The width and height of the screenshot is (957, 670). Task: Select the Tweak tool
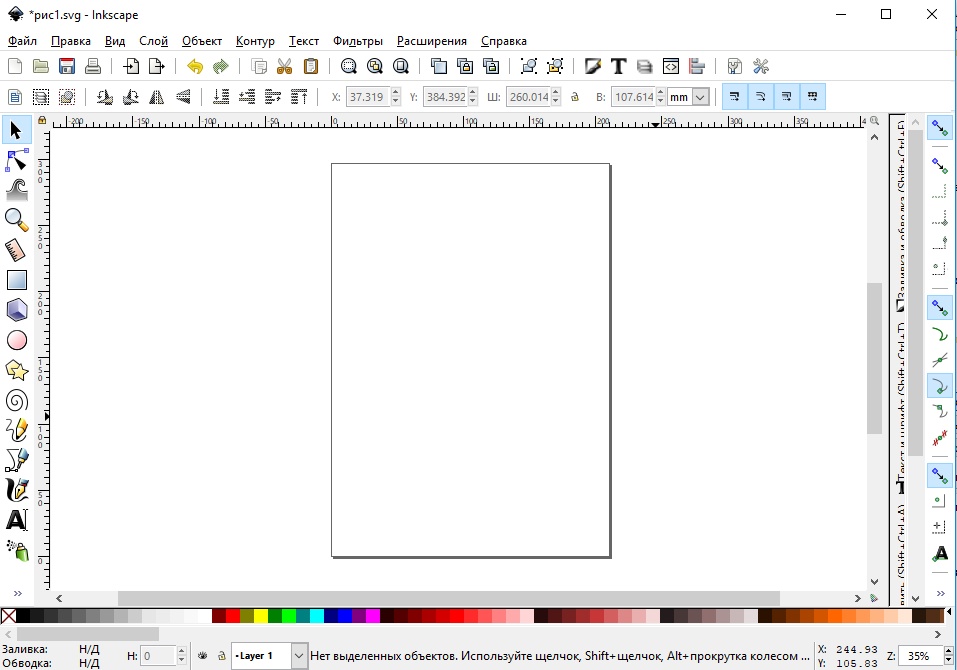[x=16, y=190]
